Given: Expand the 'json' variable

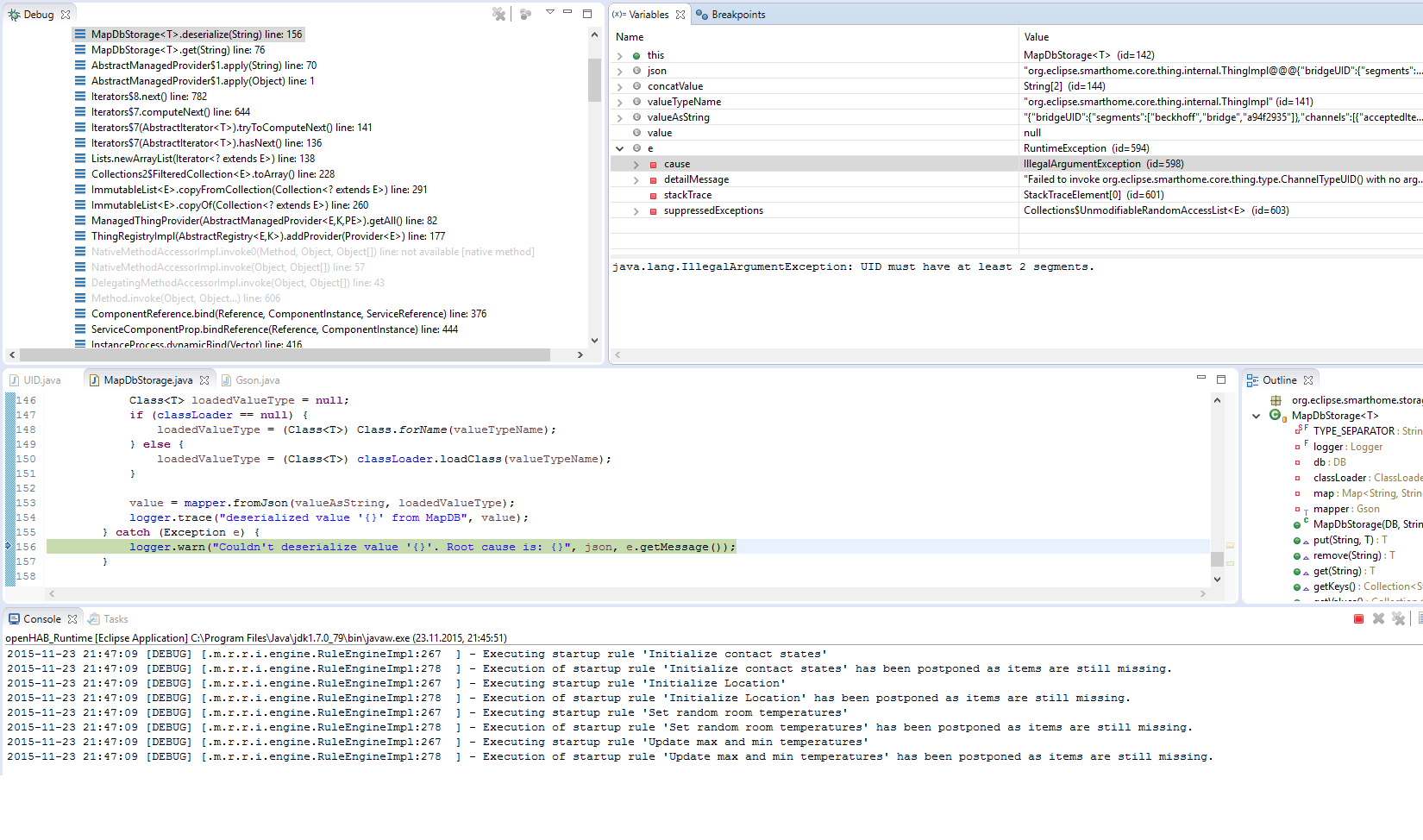Looking at the screenshot, I should click(x=620, y=71).
